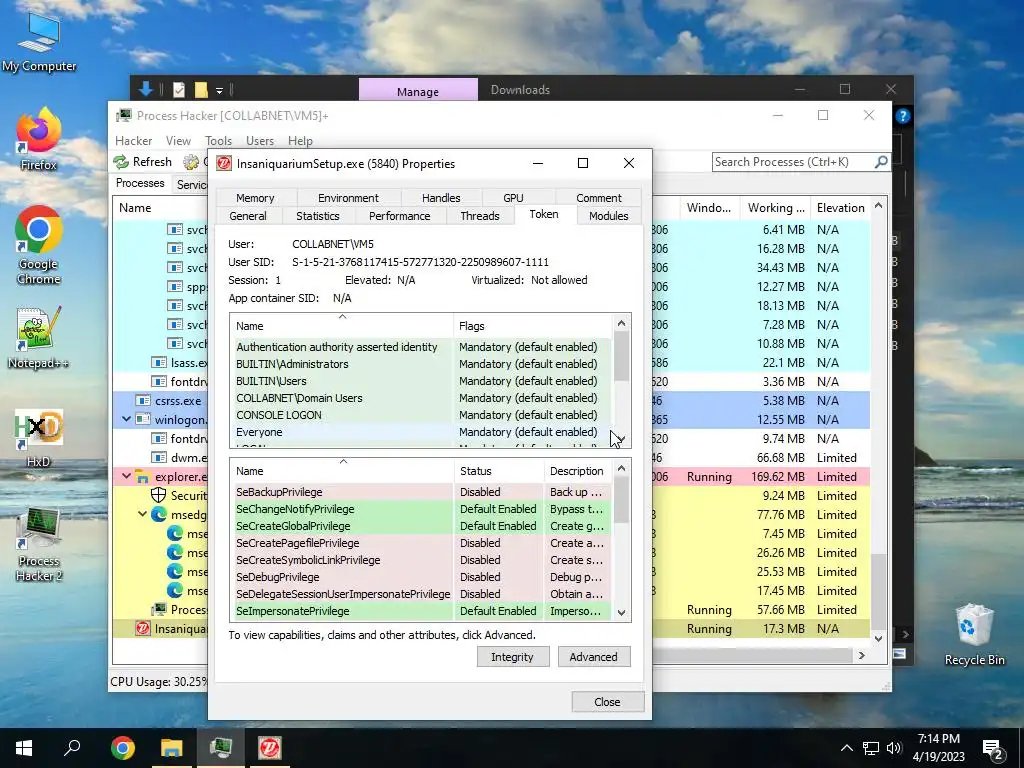Open the View menu
This screenshot has width=1024, height=768.
pyautogui.click(x=178, y=140)
